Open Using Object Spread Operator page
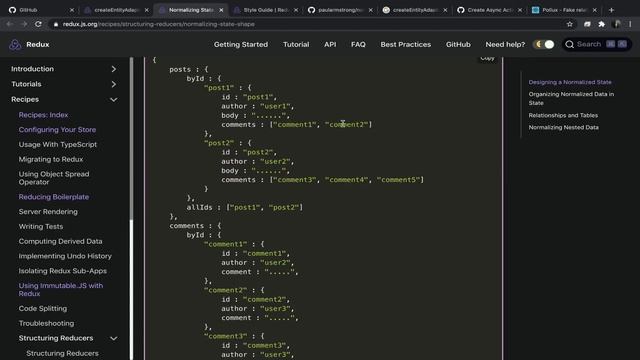This screenshot has height=360, width=640. pyautogui.click(x=53, y=178)
